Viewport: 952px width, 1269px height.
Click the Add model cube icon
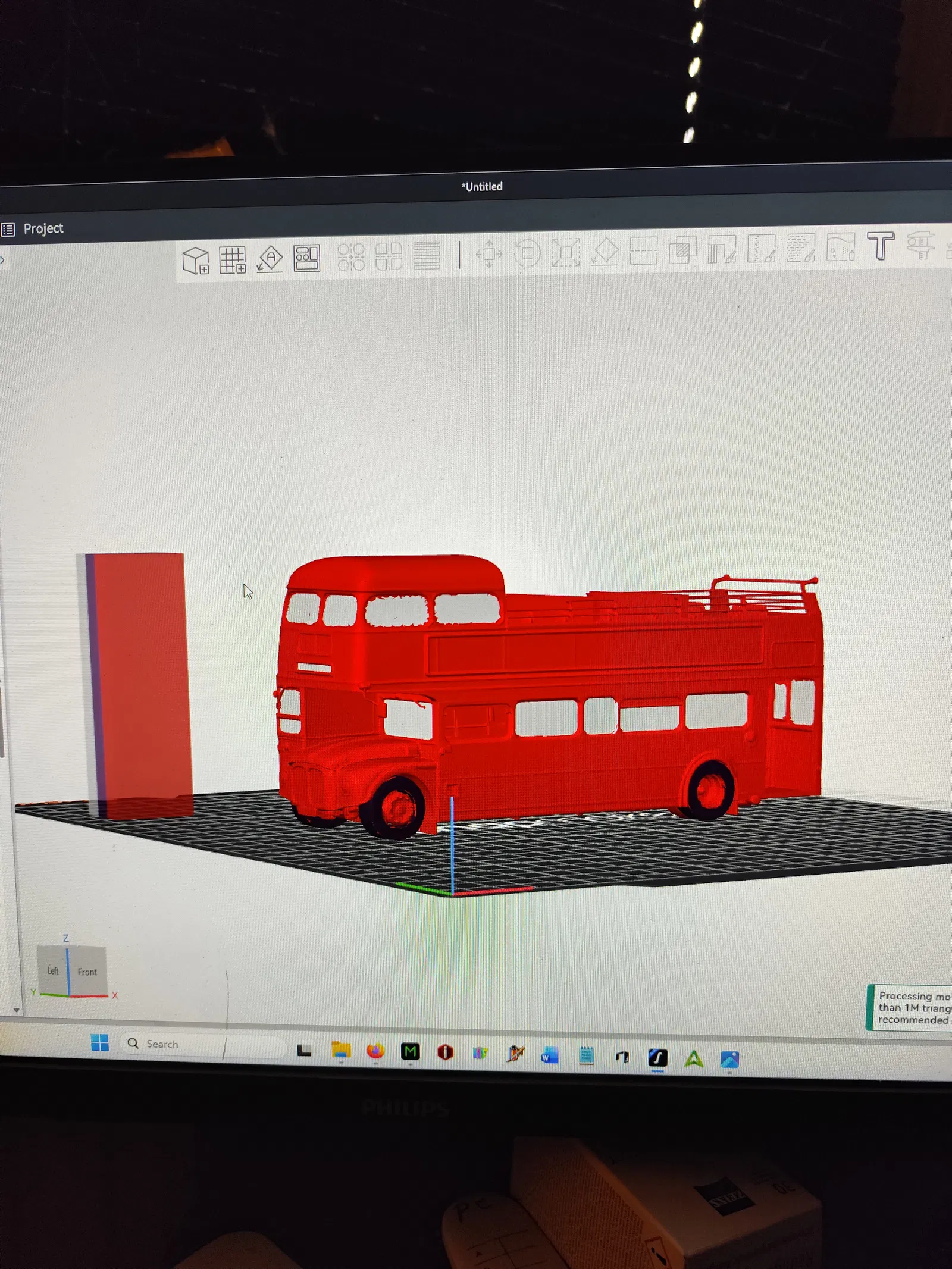(196, 261)
